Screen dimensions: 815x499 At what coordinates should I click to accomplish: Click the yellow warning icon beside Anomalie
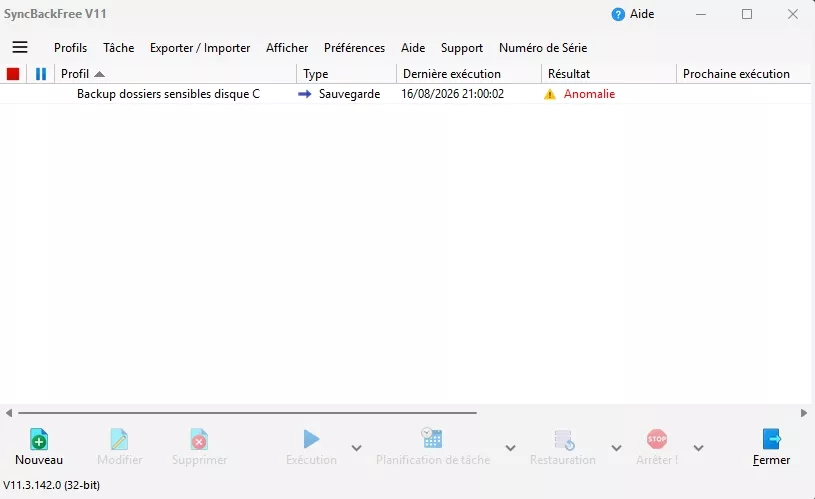coord(550,94)
